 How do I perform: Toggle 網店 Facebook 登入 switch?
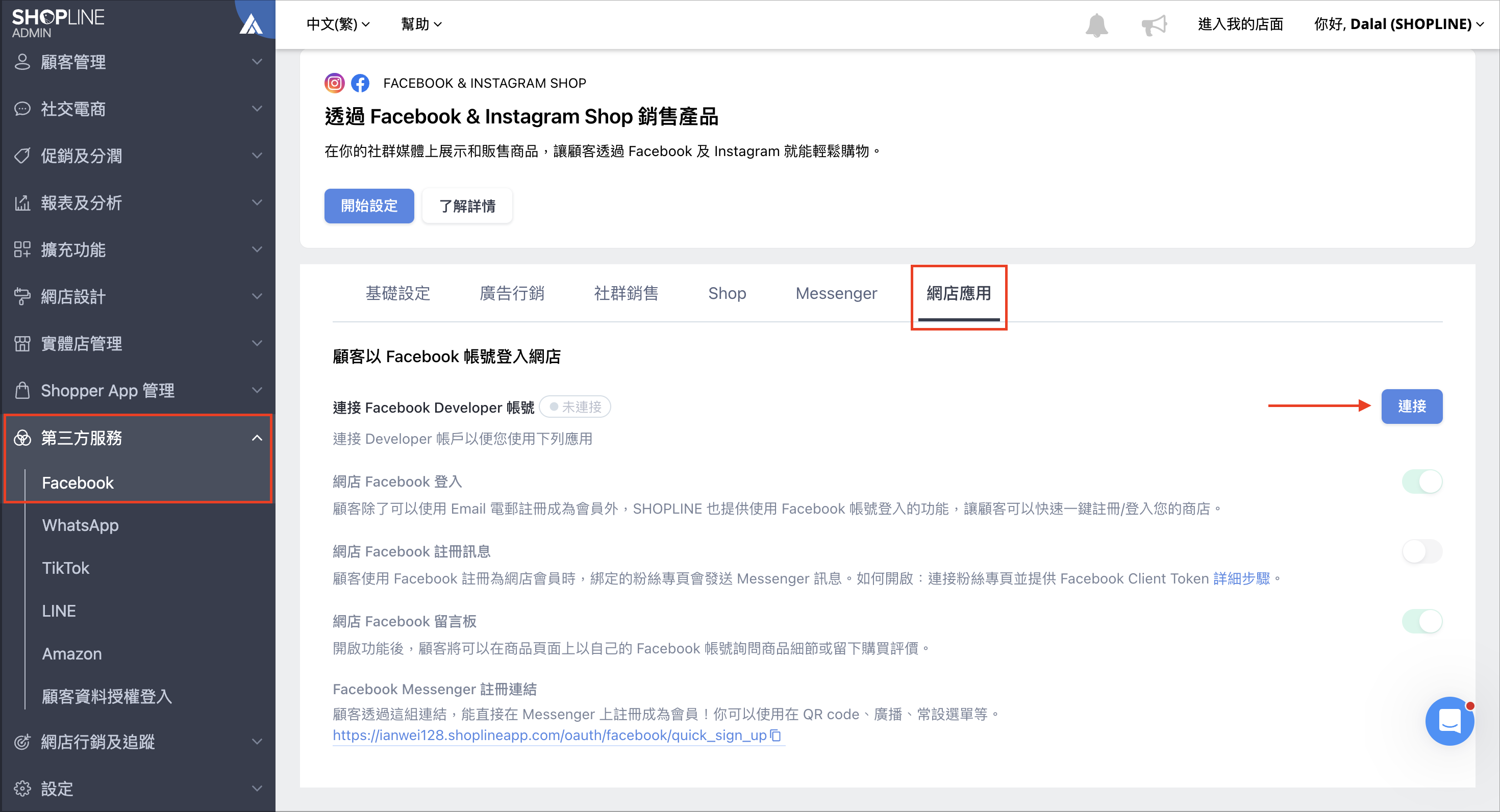[1422, 482]
